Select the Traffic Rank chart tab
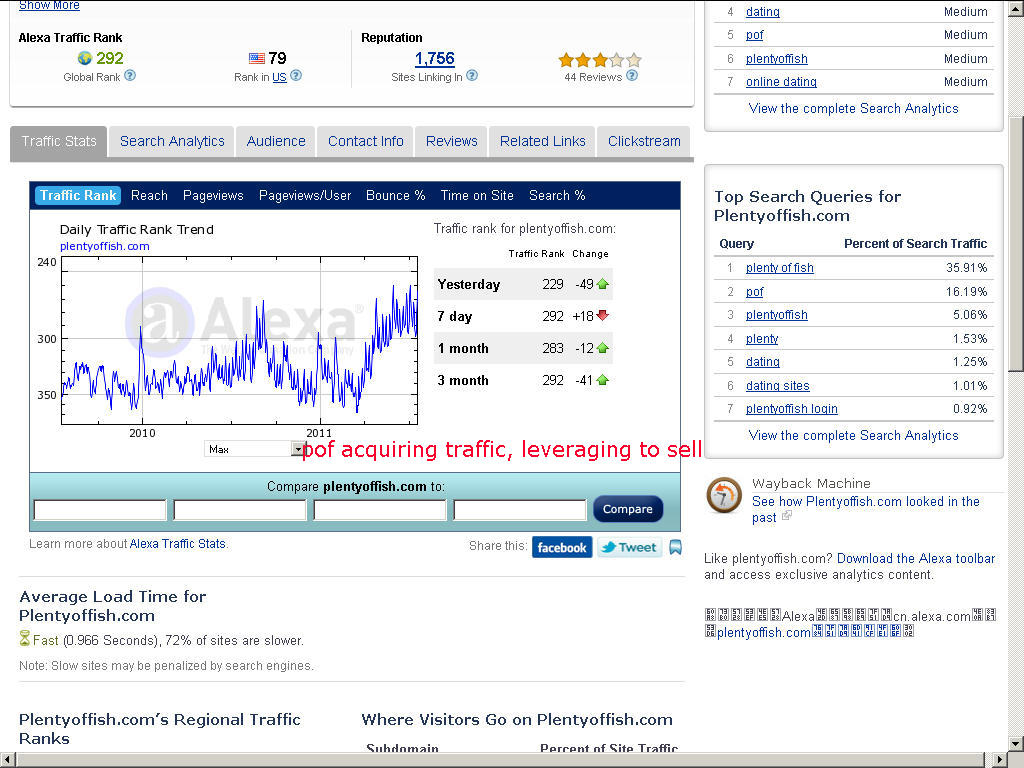Image resolution: width=1024 pixels, height=768 pixels. click(78, 195)
